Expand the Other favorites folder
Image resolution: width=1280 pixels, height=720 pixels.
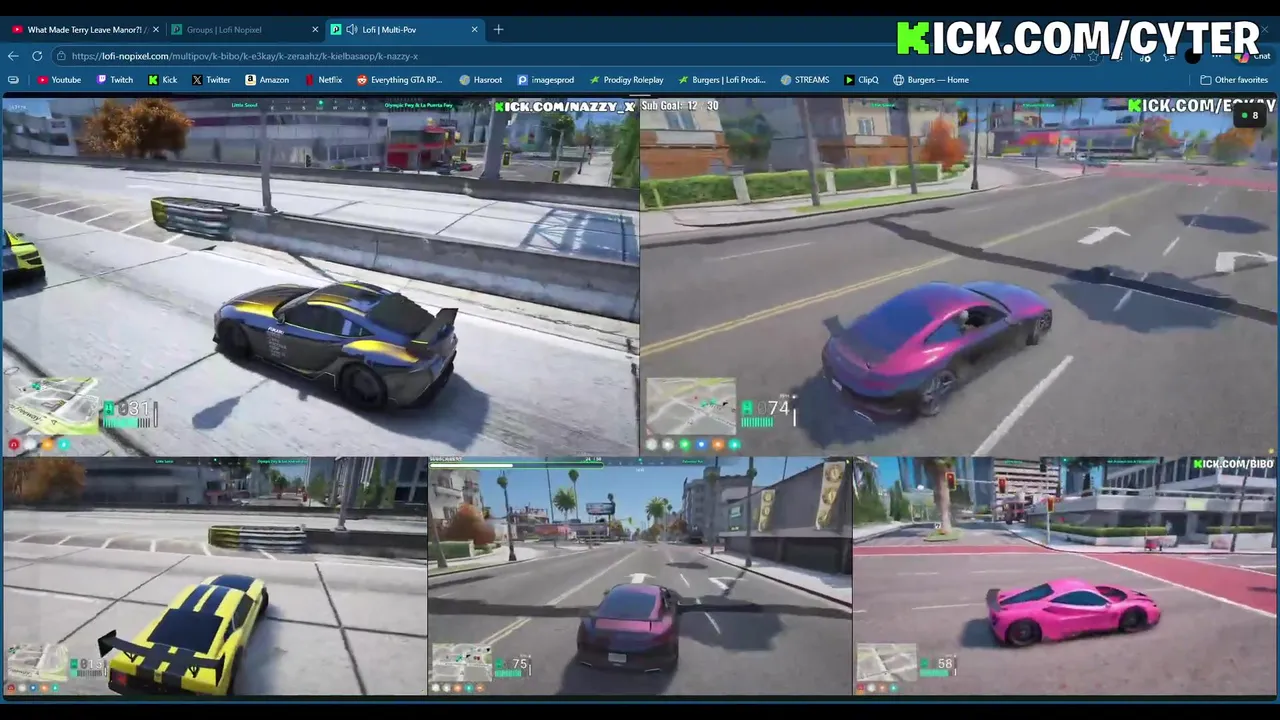[x=1234, y=80]
